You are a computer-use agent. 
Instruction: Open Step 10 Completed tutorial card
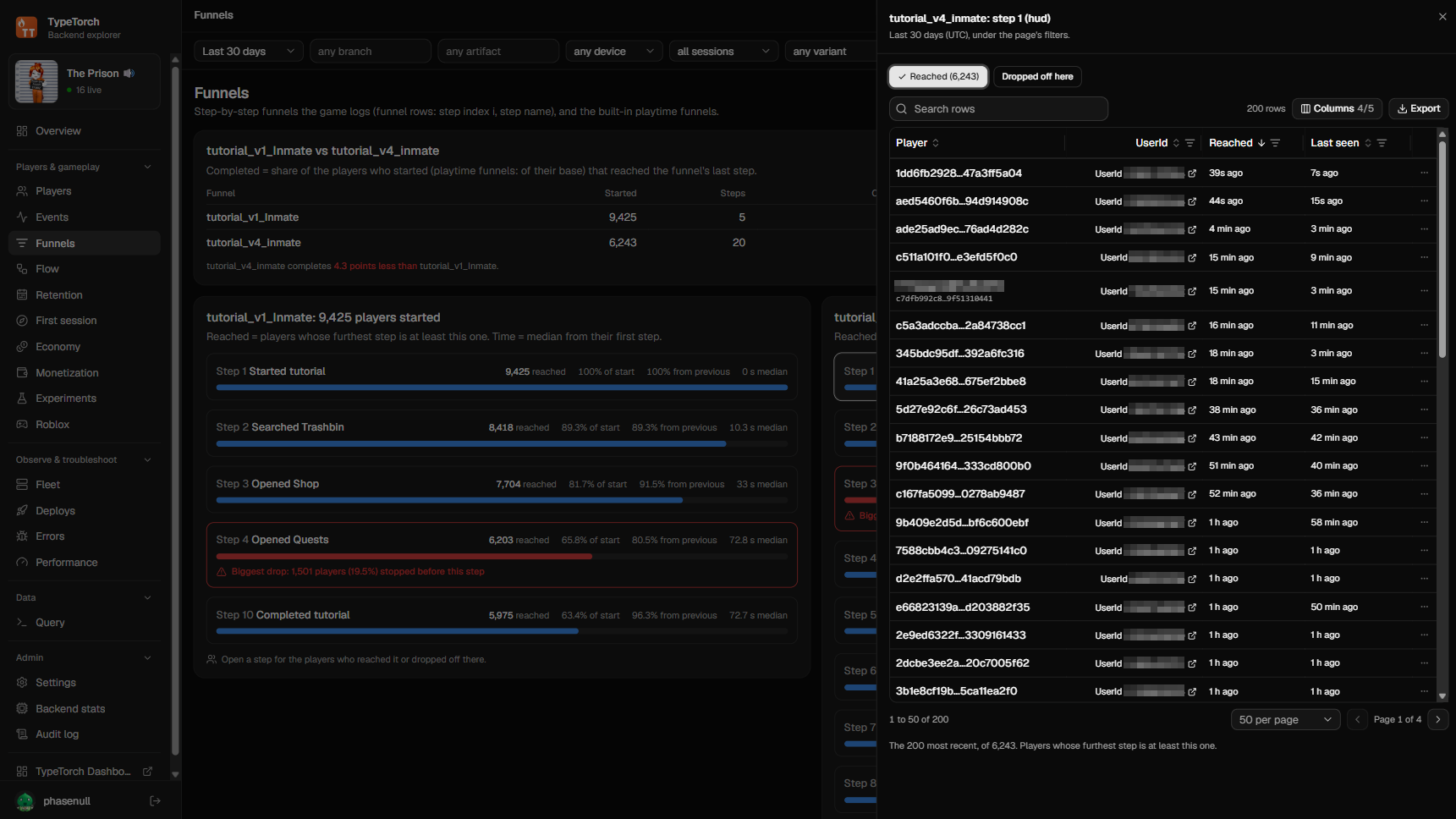point(502,621)
